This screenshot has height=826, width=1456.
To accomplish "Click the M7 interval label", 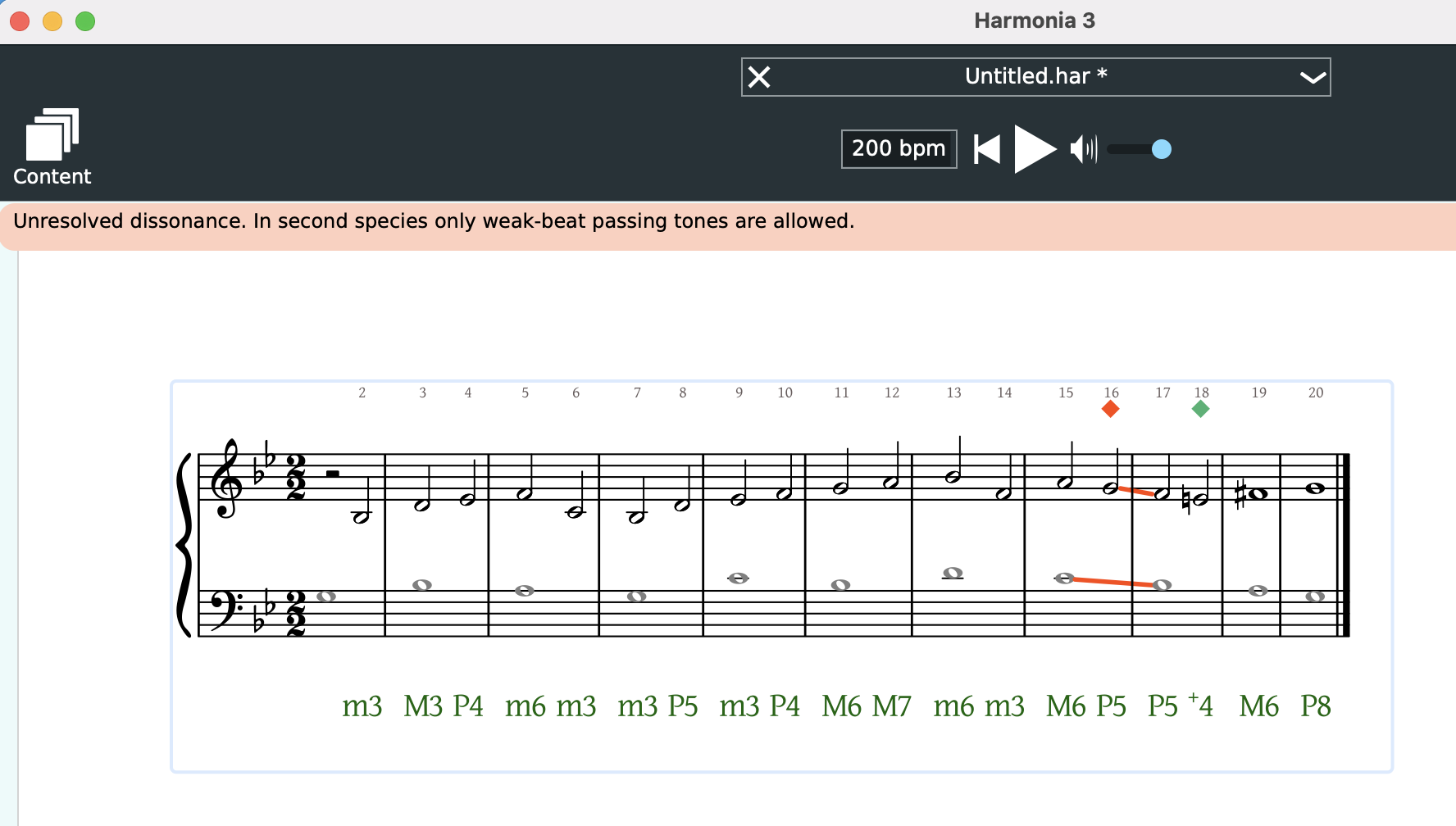I will click(892, 706).
